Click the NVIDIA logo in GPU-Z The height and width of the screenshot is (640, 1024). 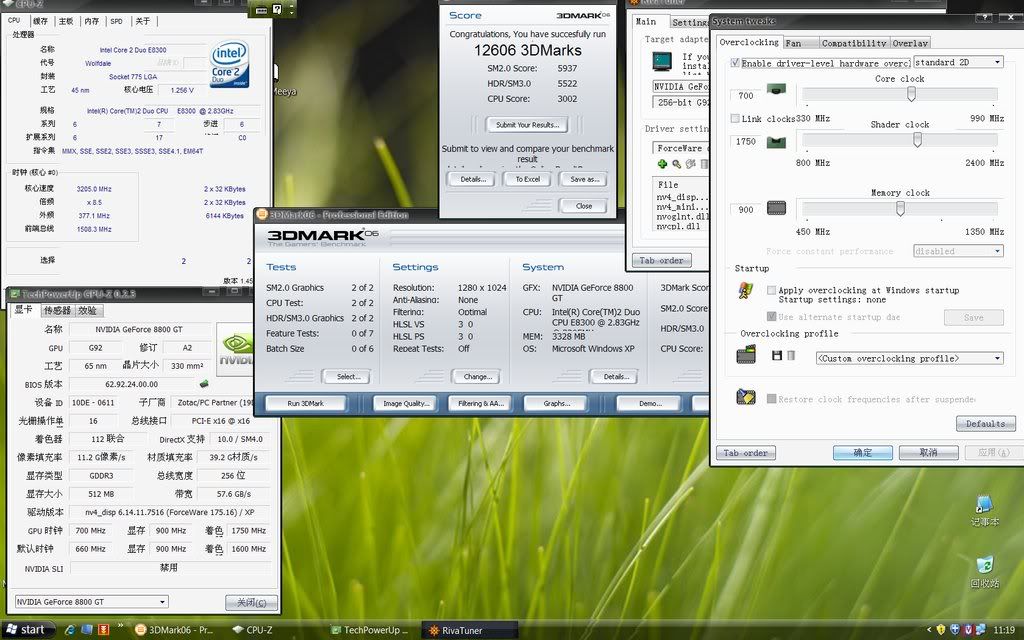click(236, 349)
